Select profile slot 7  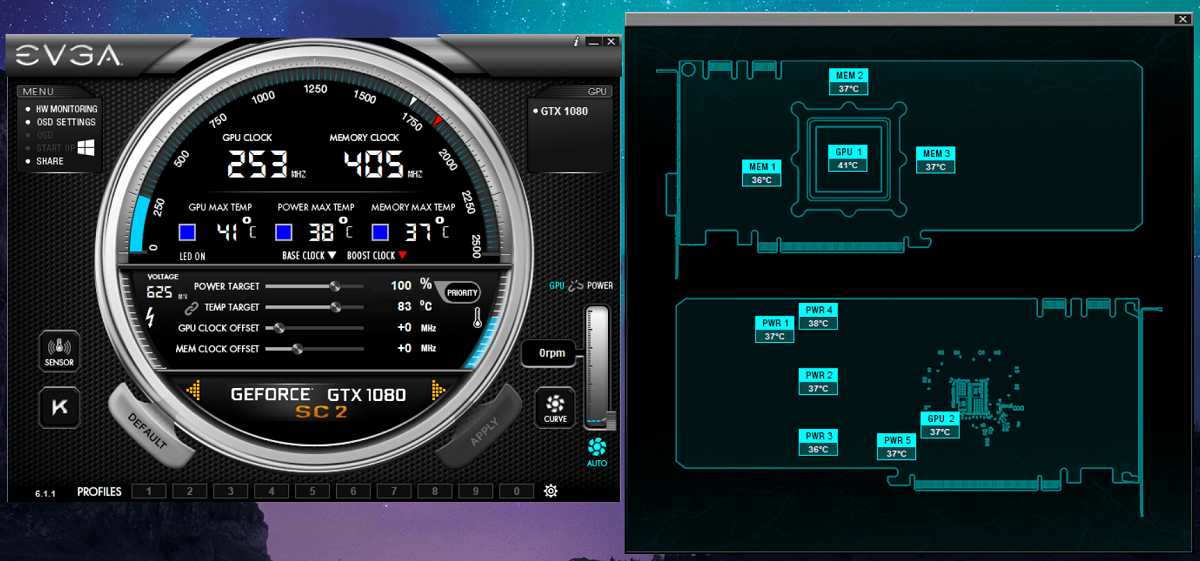point(394,491)
